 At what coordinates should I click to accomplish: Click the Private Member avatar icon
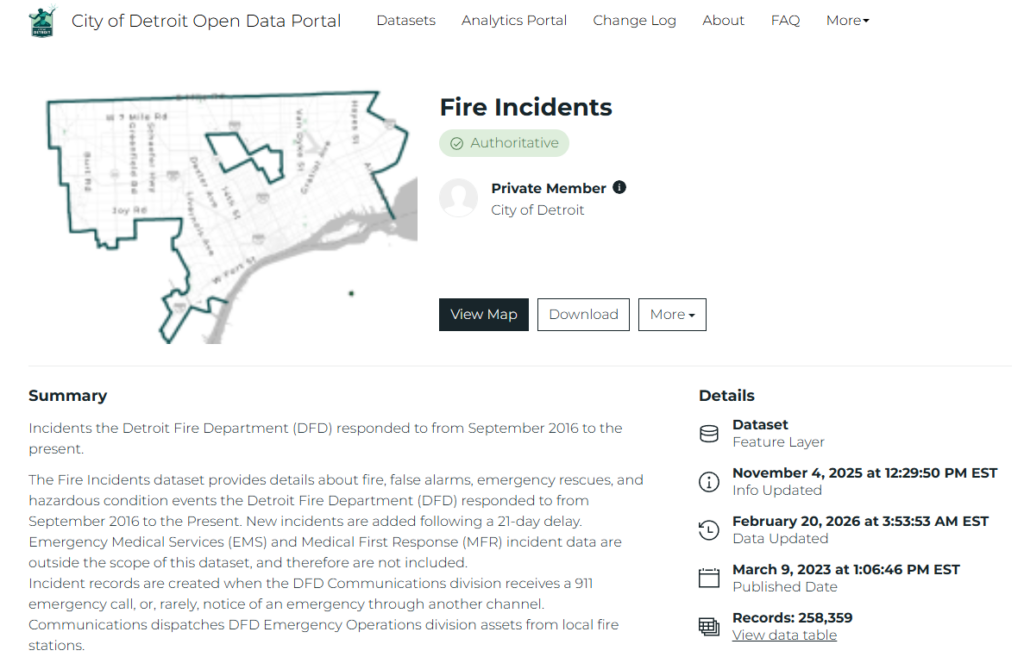click(x=458, y=198)
